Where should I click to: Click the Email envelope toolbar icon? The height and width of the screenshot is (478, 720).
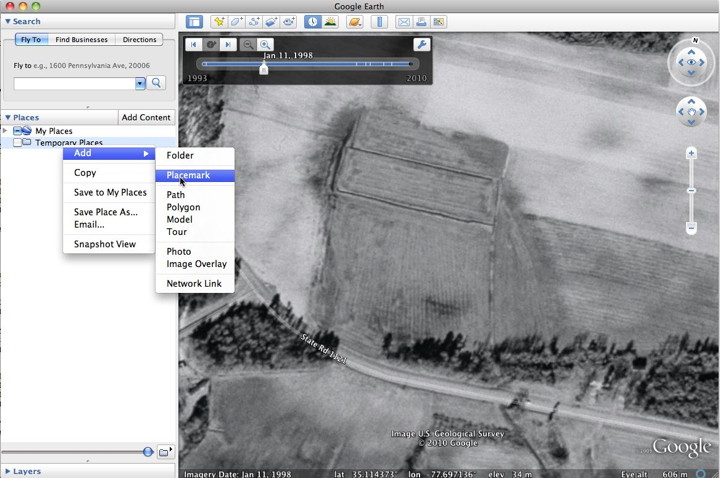point(403,21)
